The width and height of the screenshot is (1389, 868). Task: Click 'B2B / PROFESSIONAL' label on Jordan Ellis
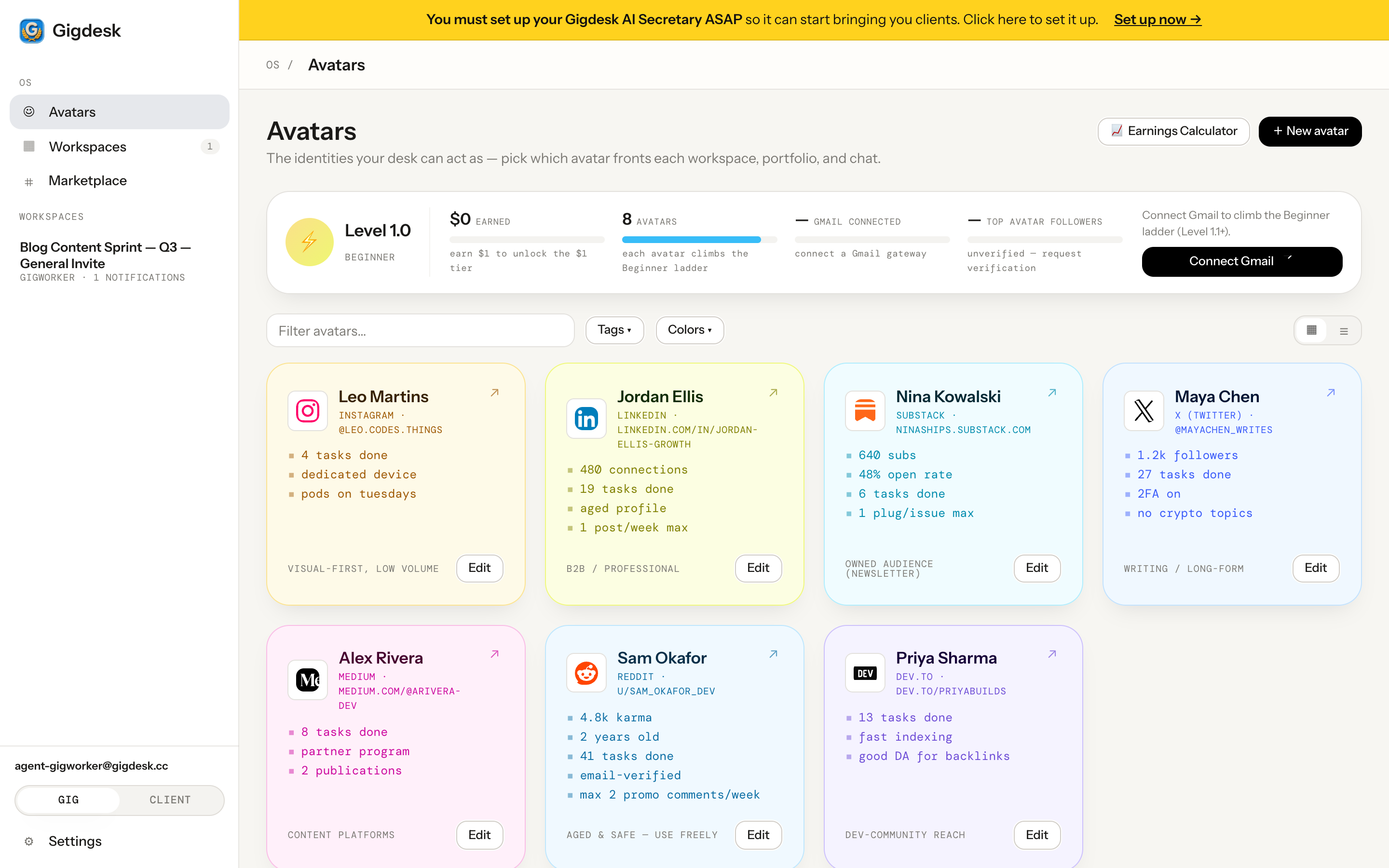pyautogui.click(x=622, y=569)
